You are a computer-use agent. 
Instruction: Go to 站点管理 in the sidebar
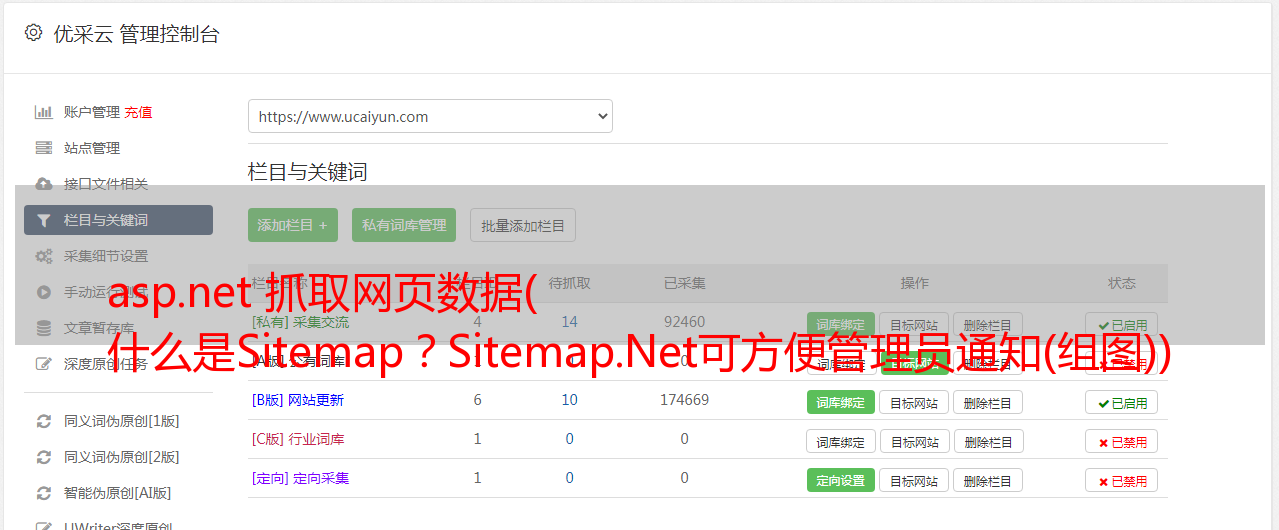(92, 148)
